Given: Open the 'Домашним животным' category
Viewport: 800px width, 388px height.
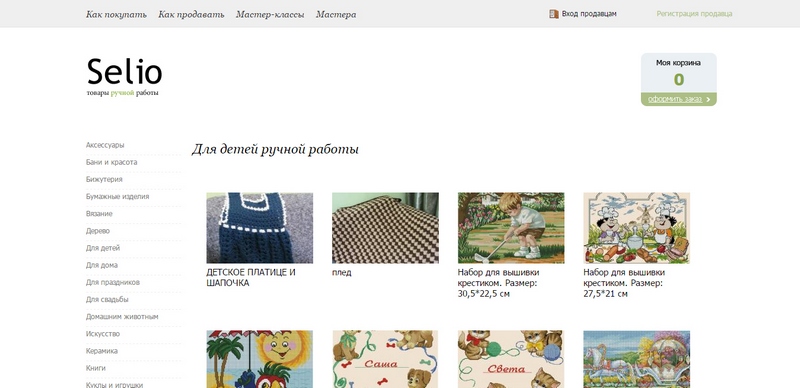Looking at the screenshot, I should 122,317.
